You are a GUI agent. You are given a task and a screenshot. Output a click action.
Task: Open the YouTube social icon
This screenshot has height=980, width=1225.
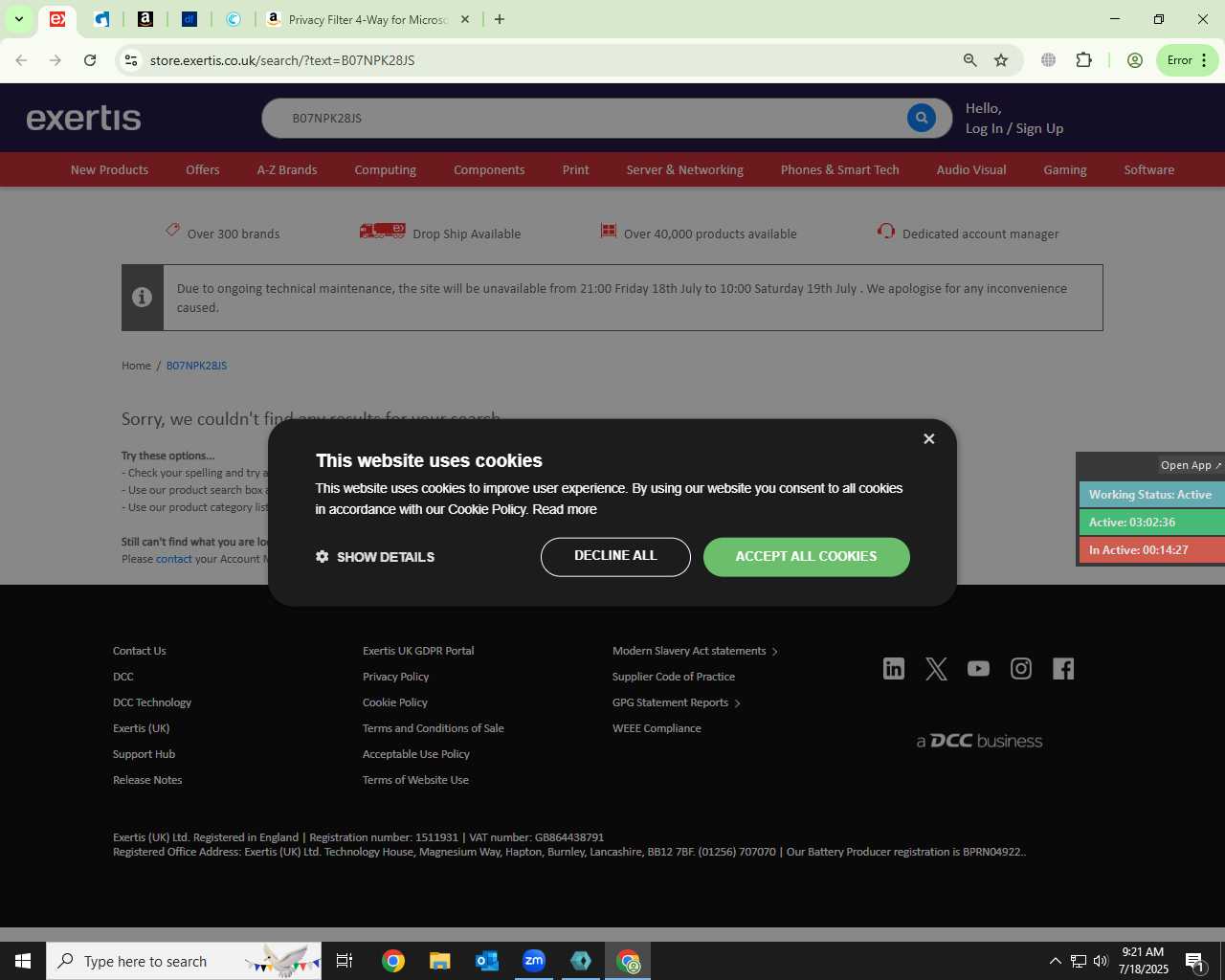click(x=978, y=668)
